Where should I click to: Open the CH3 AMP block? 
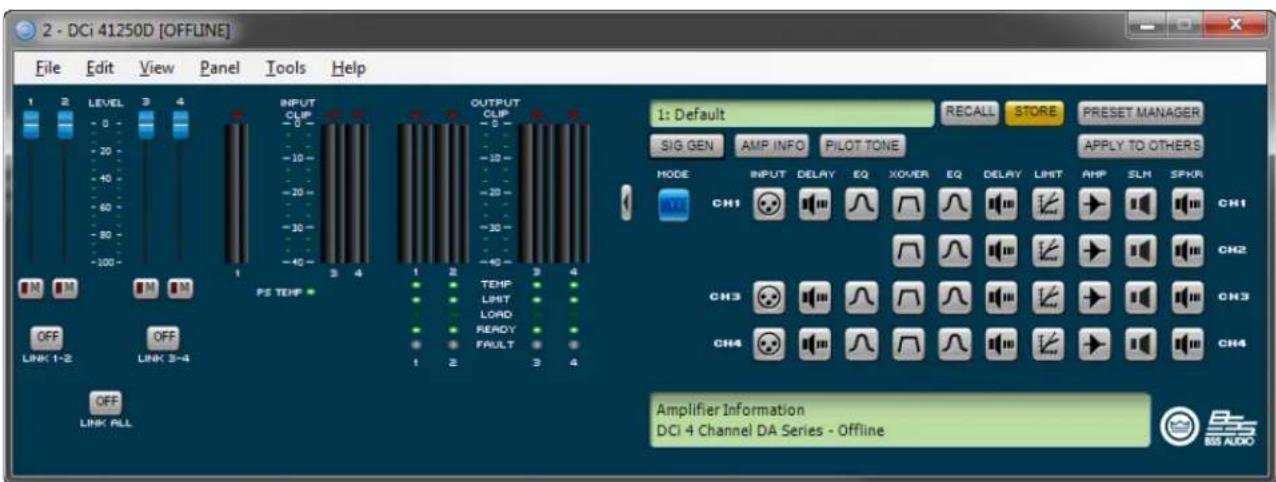(1092, 297)
